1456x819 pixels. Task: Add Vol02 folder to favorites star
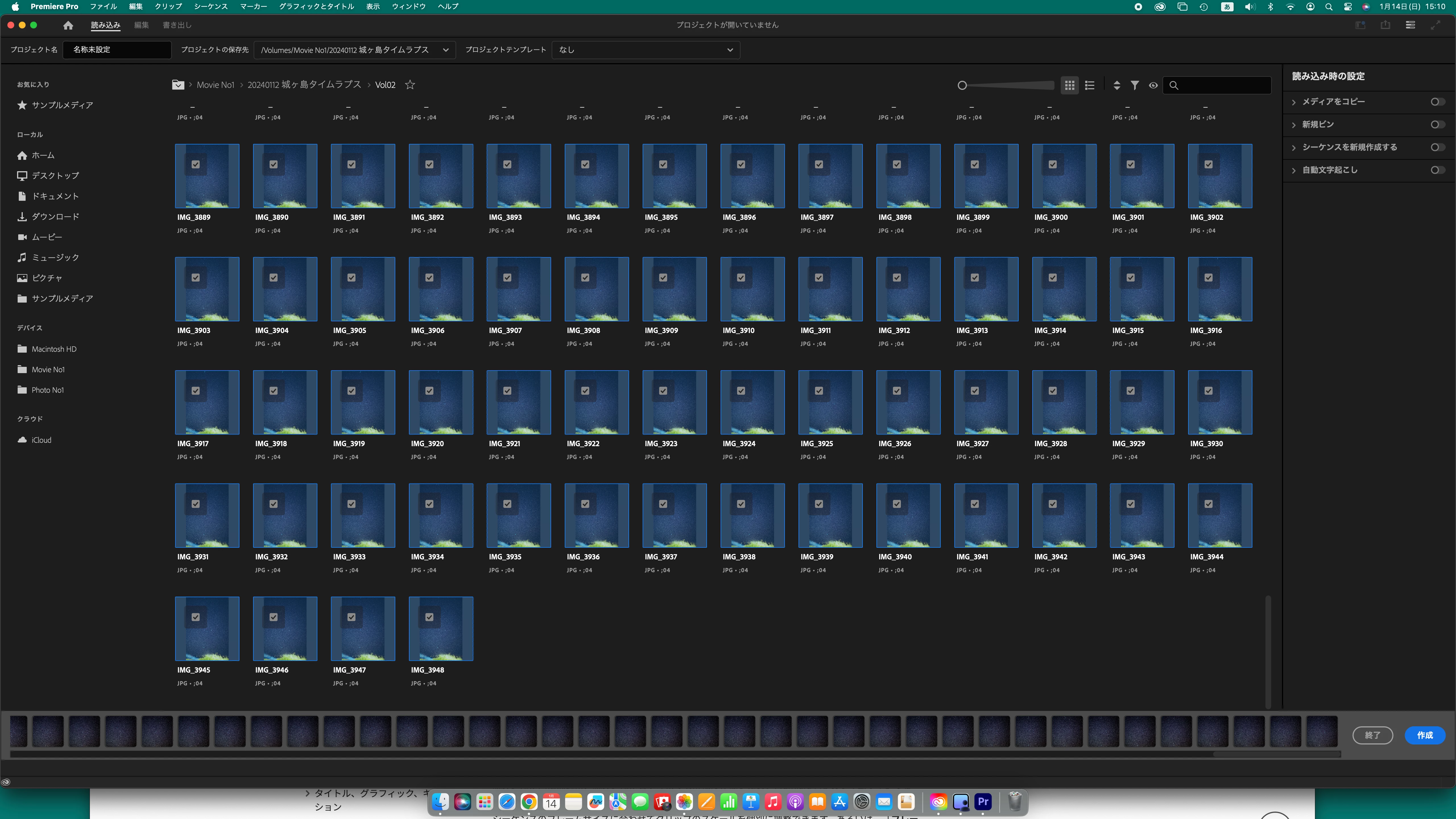coord(410,85)
